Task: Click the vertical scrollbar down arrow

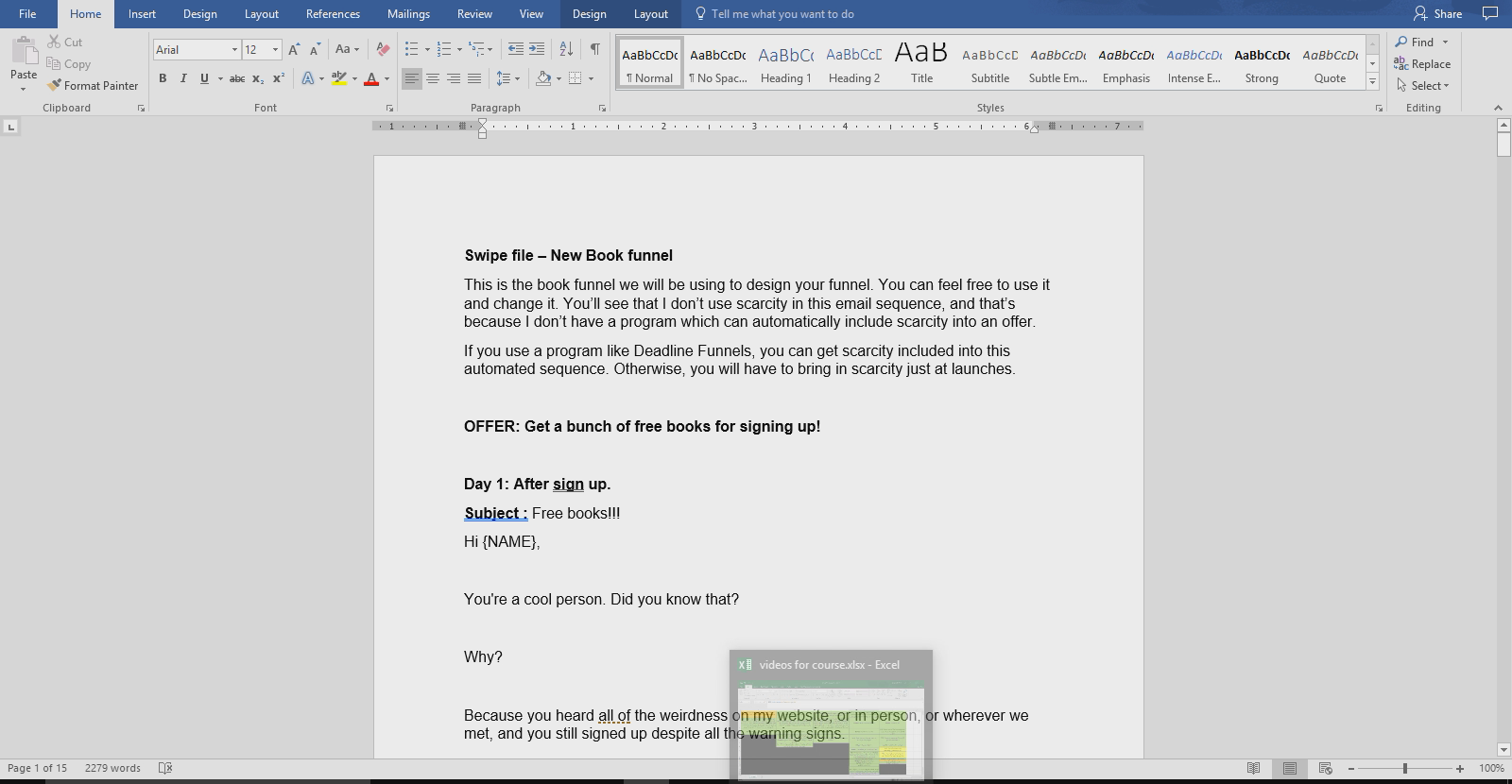Action: pos(1503,750)
